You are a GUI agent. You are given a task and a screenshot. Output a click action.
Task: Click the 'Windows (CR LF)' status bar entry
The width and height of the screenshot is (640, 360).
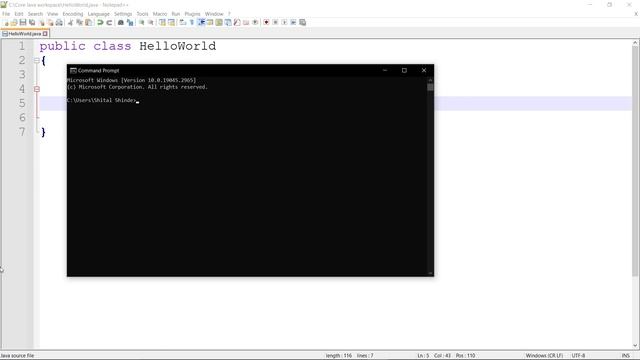(544, 356)
